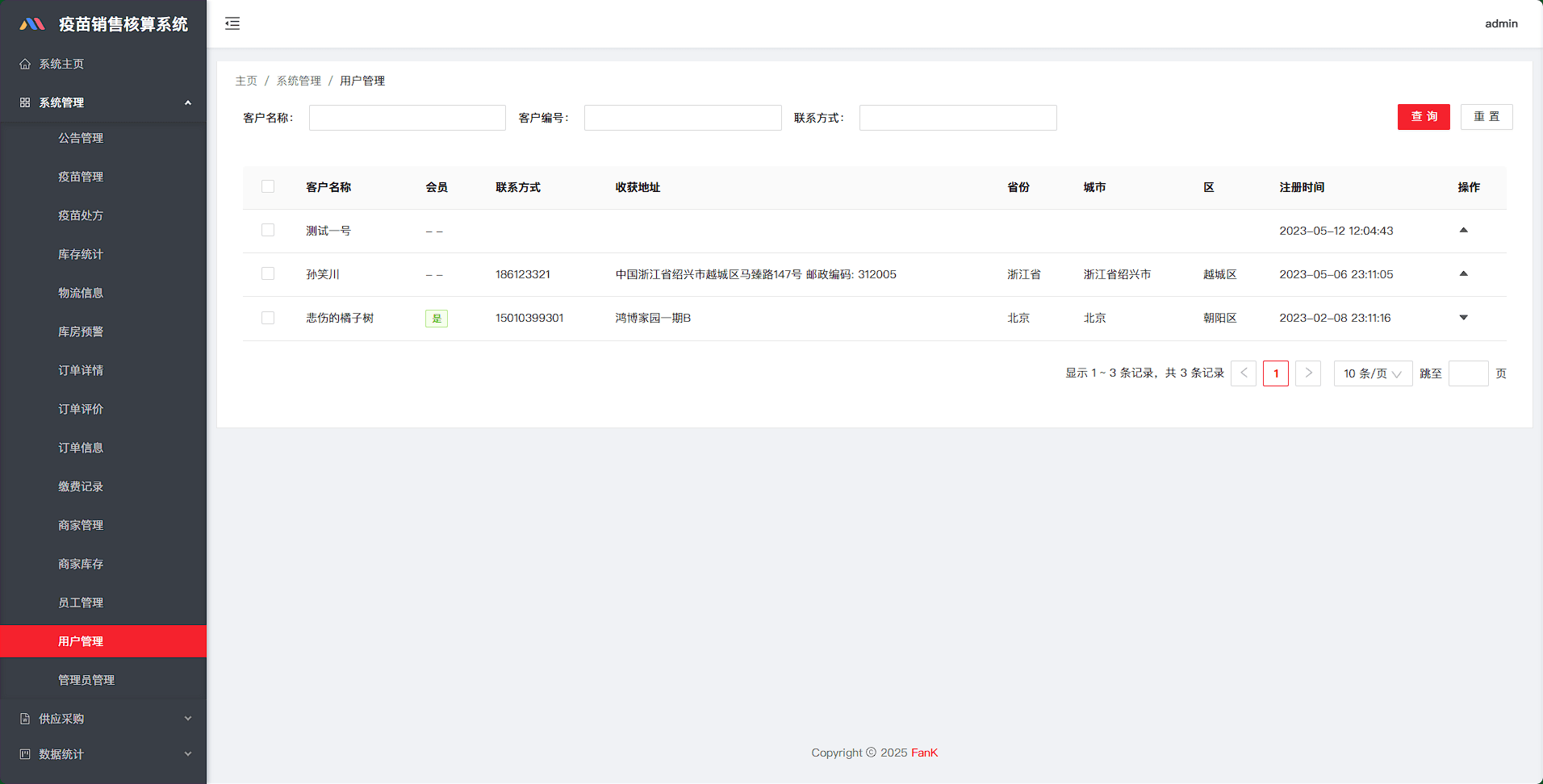This screenshot has height=784, width=1543.
Task: Select the checkbox for 悲伤的橘子树 row
Action: [268, 318]
